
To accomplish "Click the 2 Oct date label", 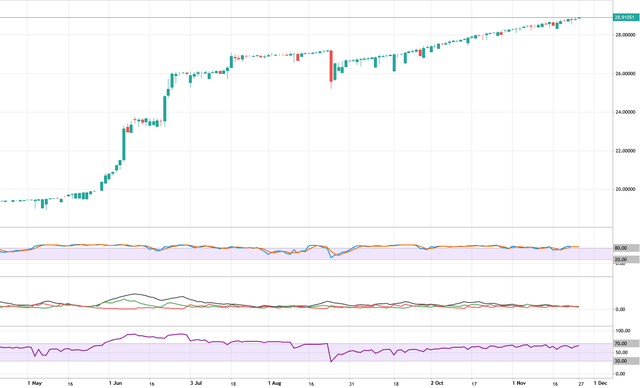I will (x=437, y=383).
